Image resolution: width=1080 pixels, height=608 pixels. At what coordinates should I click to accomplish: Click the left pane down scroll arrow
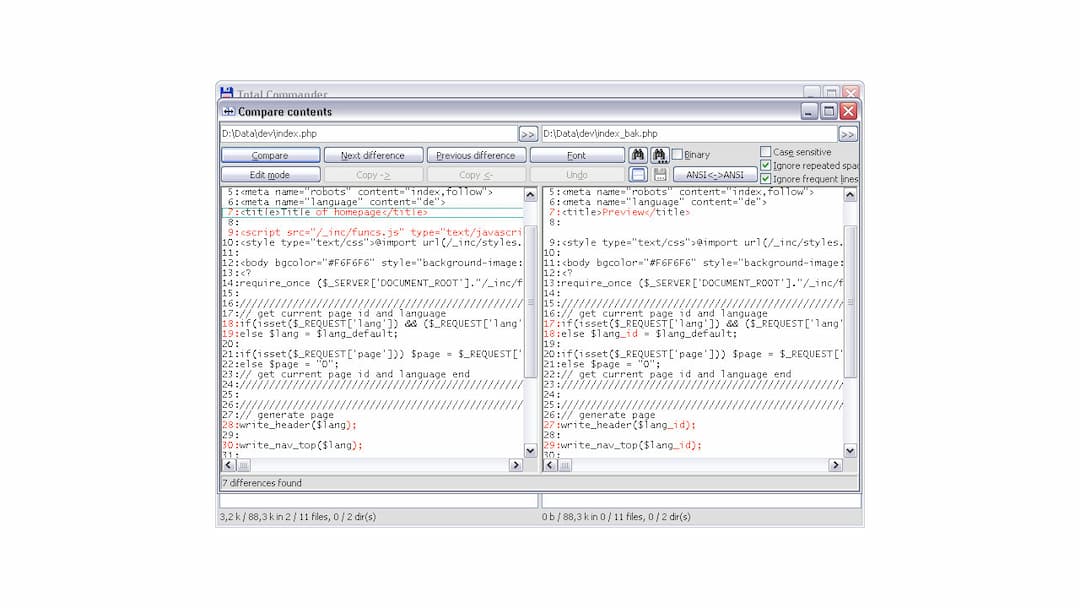tap(530, 450)
